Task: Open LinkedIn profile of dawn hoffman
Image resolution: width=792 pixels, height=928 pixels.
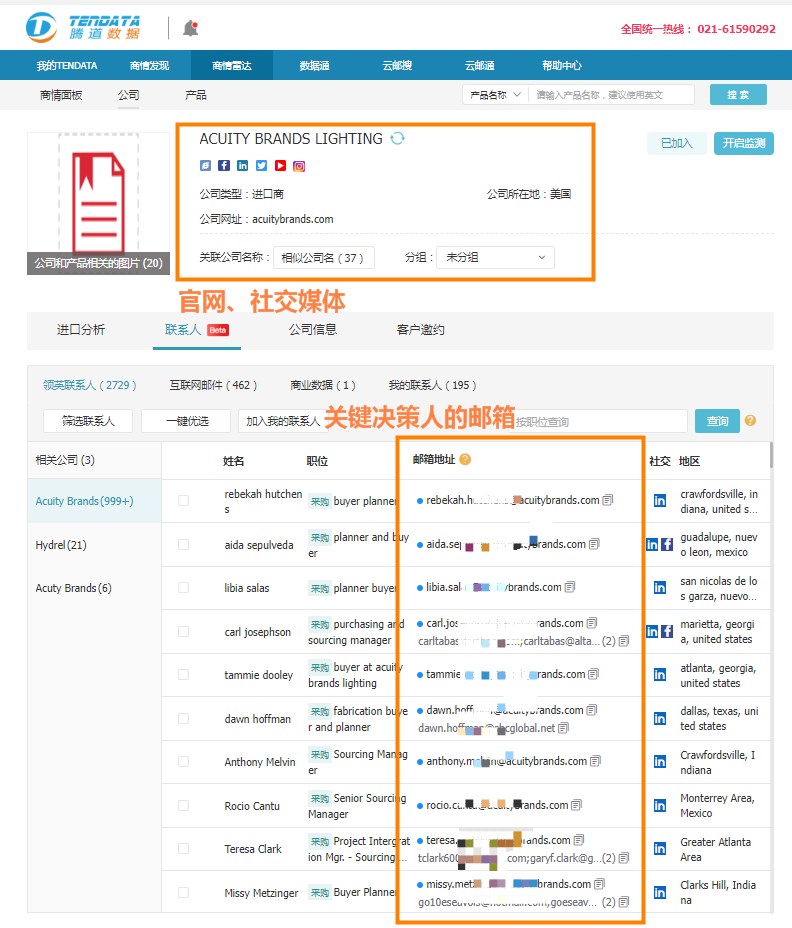Action: 659,718
